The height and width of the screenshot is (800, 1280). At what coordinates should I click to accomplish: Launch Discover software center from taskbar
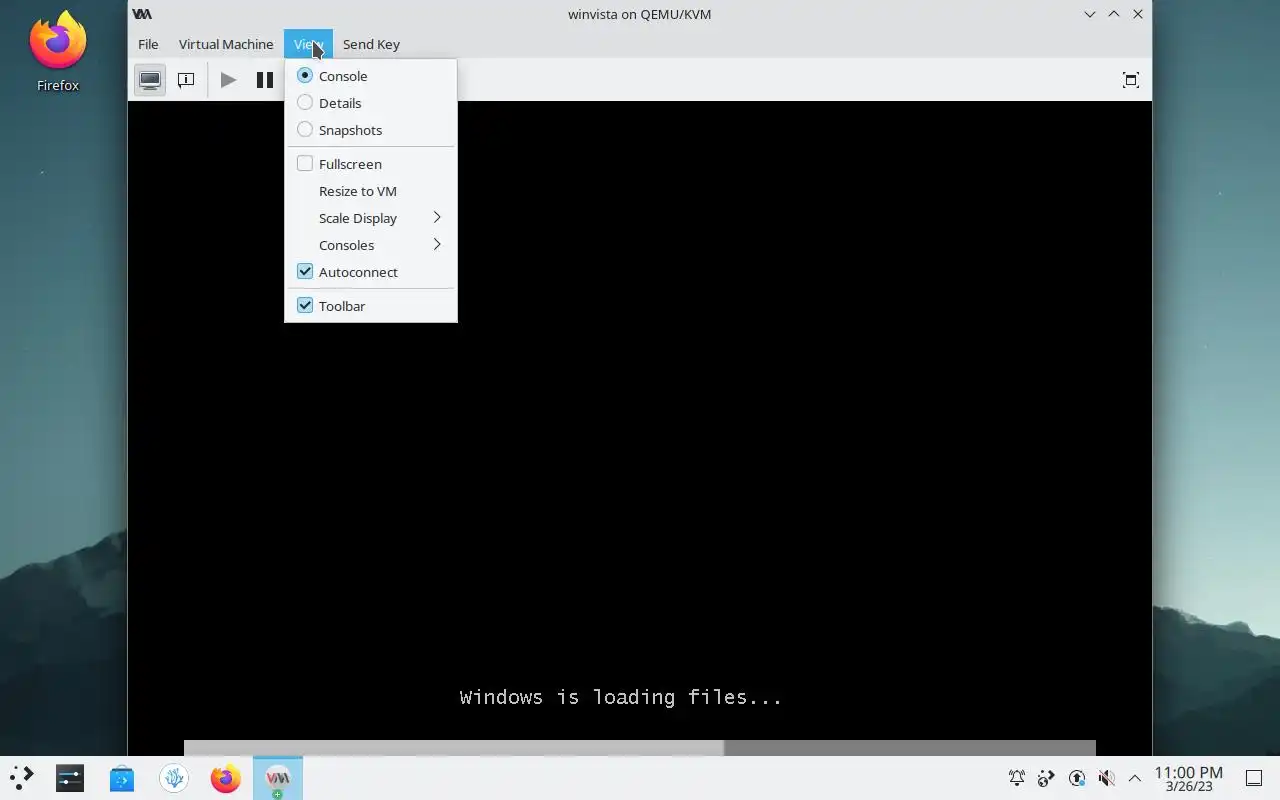[122, 778]
